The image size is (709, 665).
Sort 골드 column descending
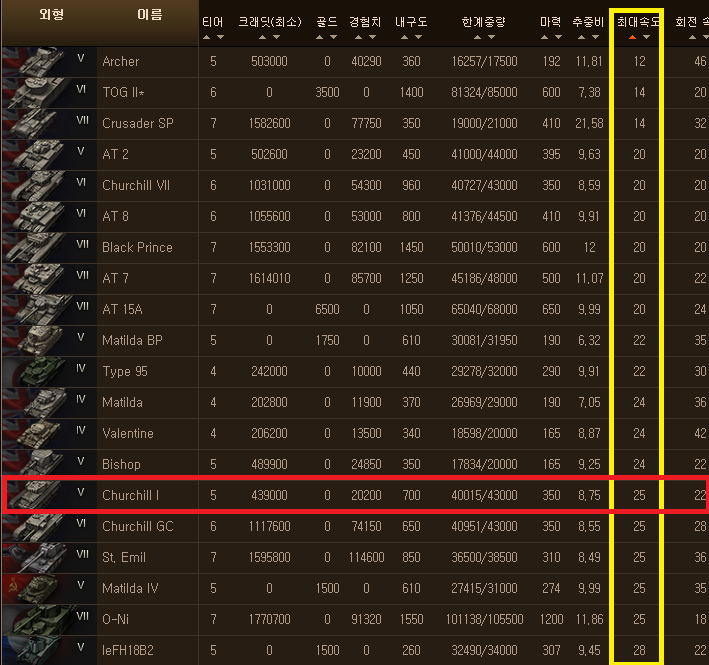coord(333,37)
